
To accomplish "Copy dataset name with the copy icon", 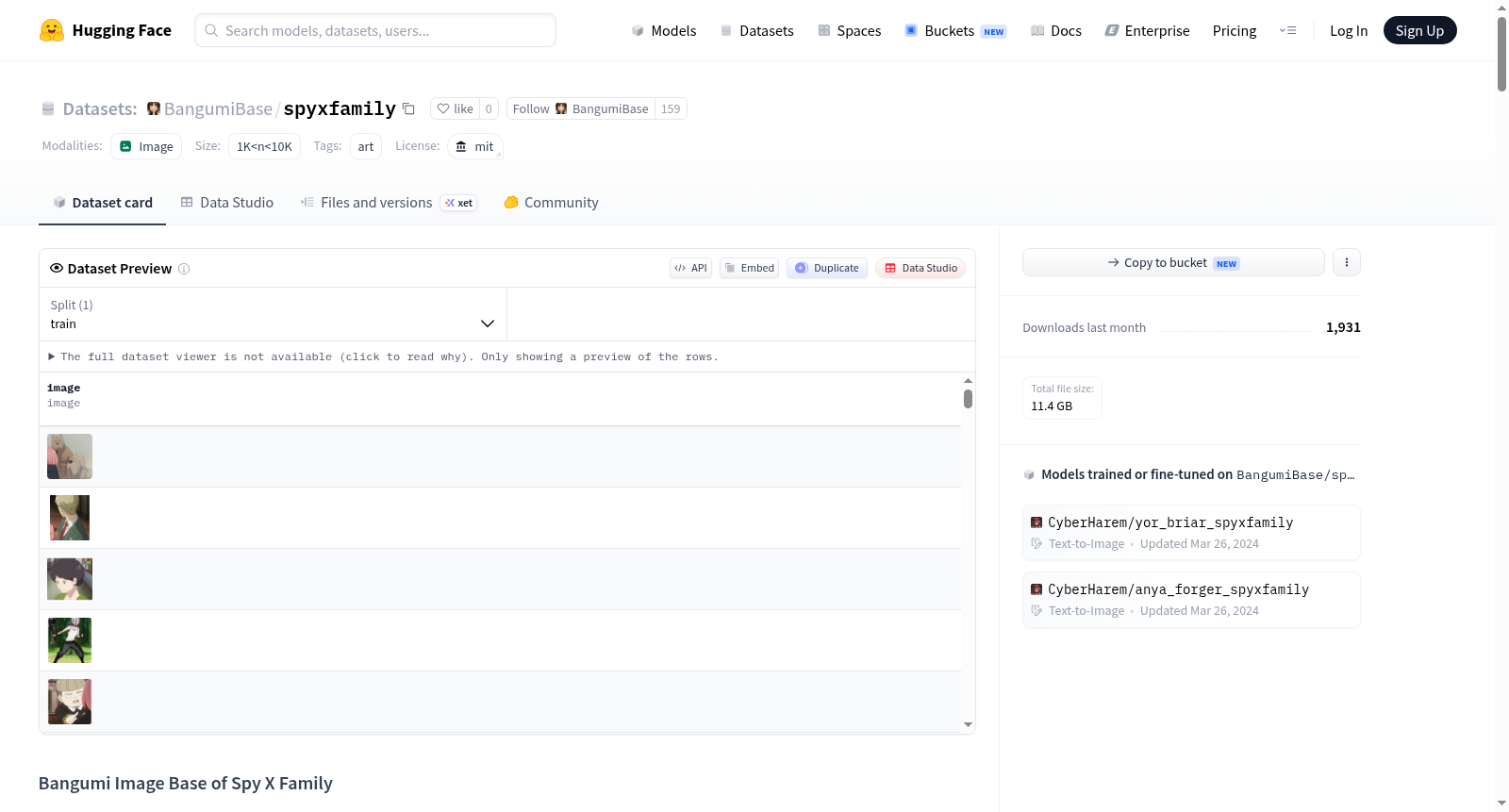I will 408,108.
